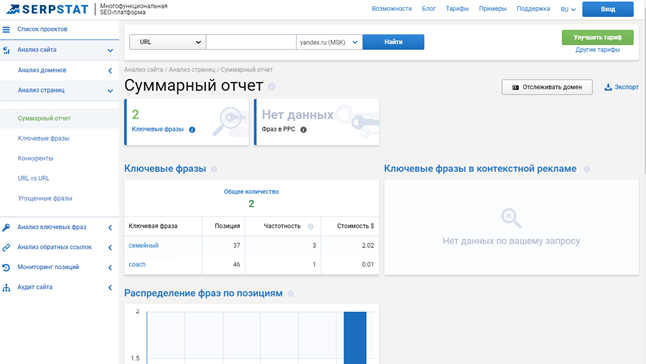646x364 pixels.
Task: Click the info icon beside Фраз в PPC
Action: (x=303, y=130)
